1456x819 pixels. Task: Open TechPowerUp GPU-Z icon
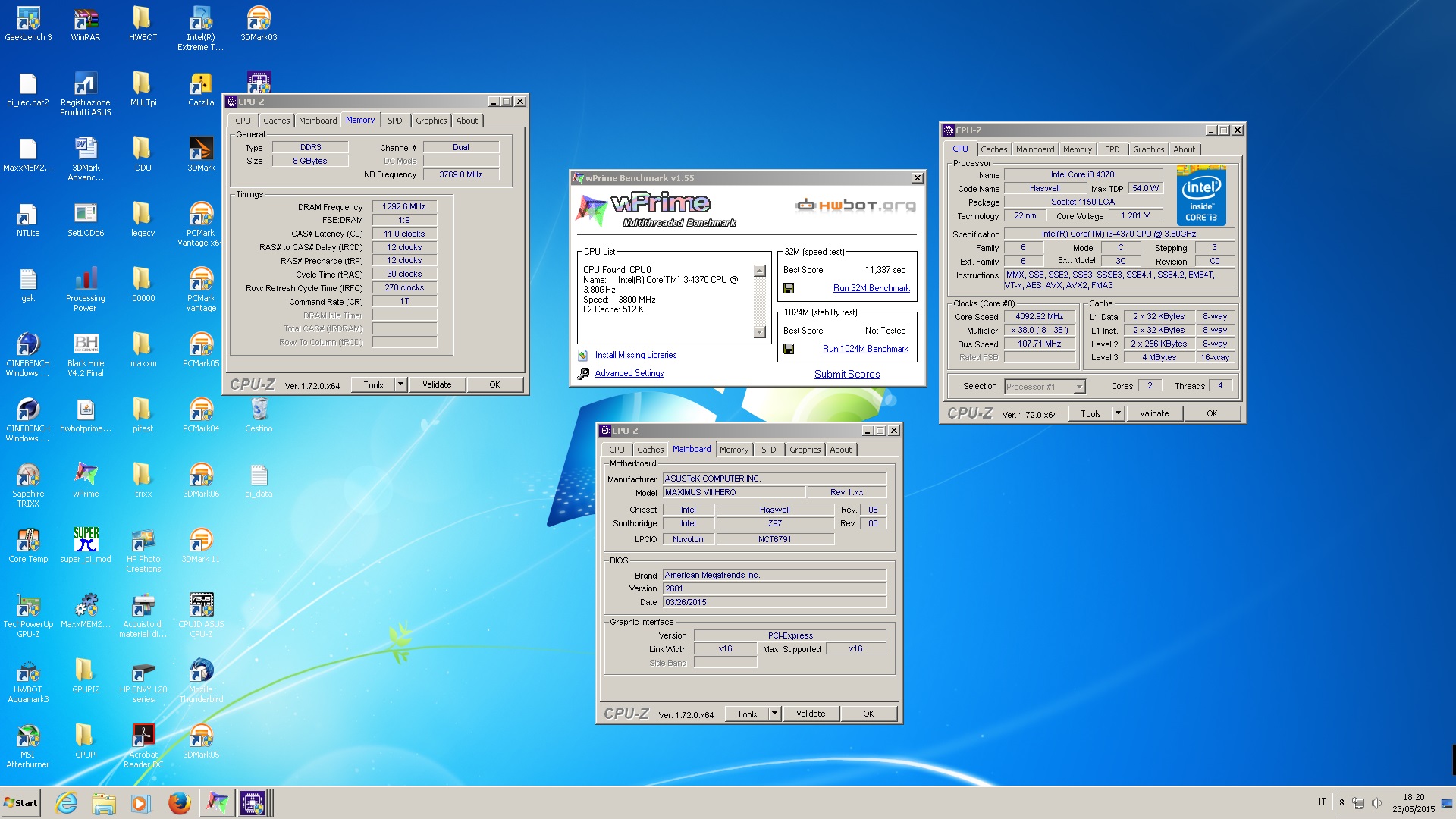click(x=28, y=616)
